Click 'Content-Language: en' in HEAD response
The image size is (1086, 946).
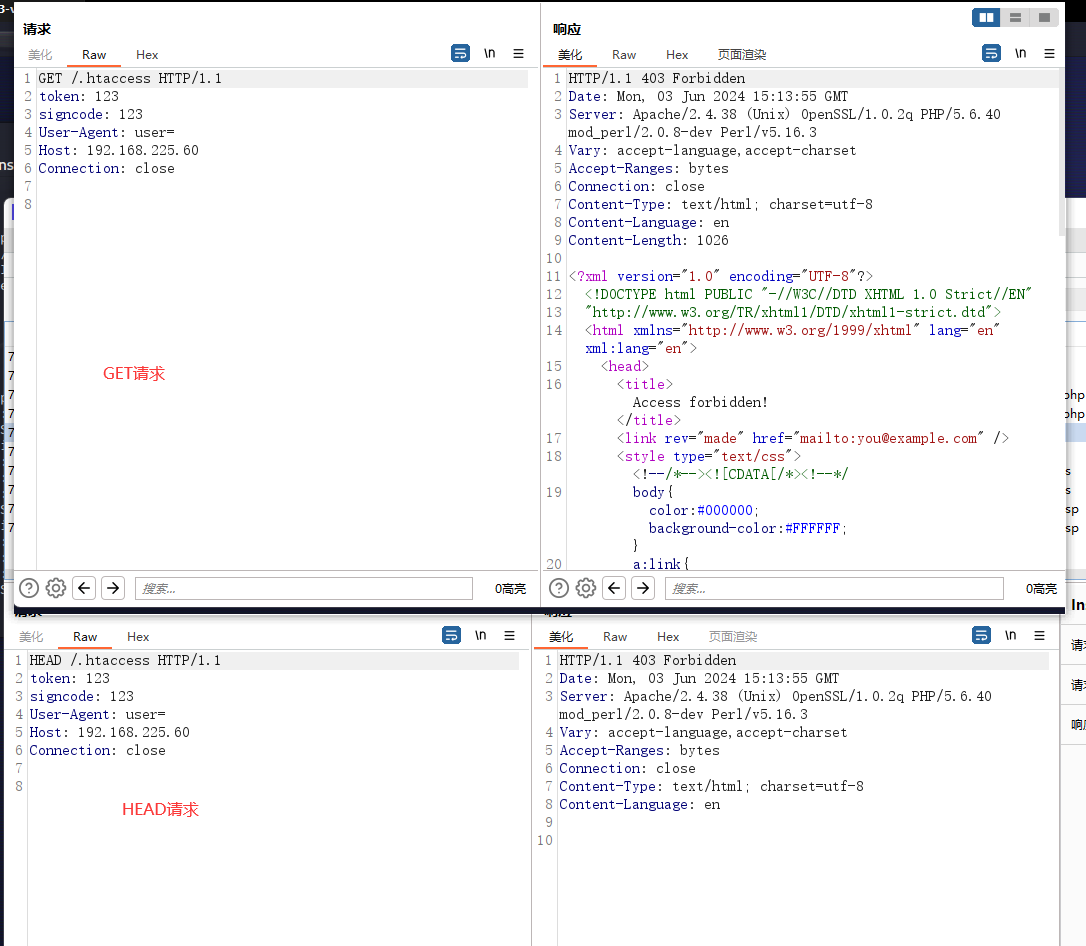(639, 804)
